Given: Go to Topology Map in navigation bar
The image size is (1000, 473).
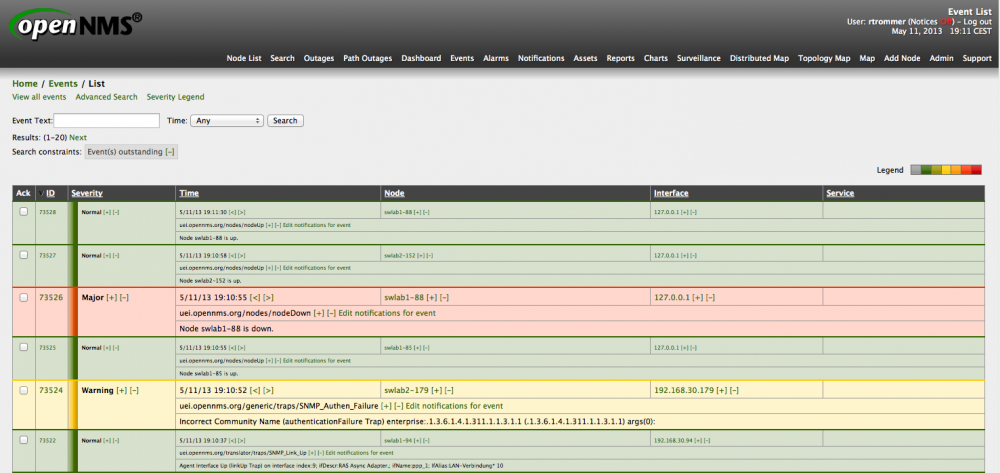Looking at the screenshot, I should [824, 58].
